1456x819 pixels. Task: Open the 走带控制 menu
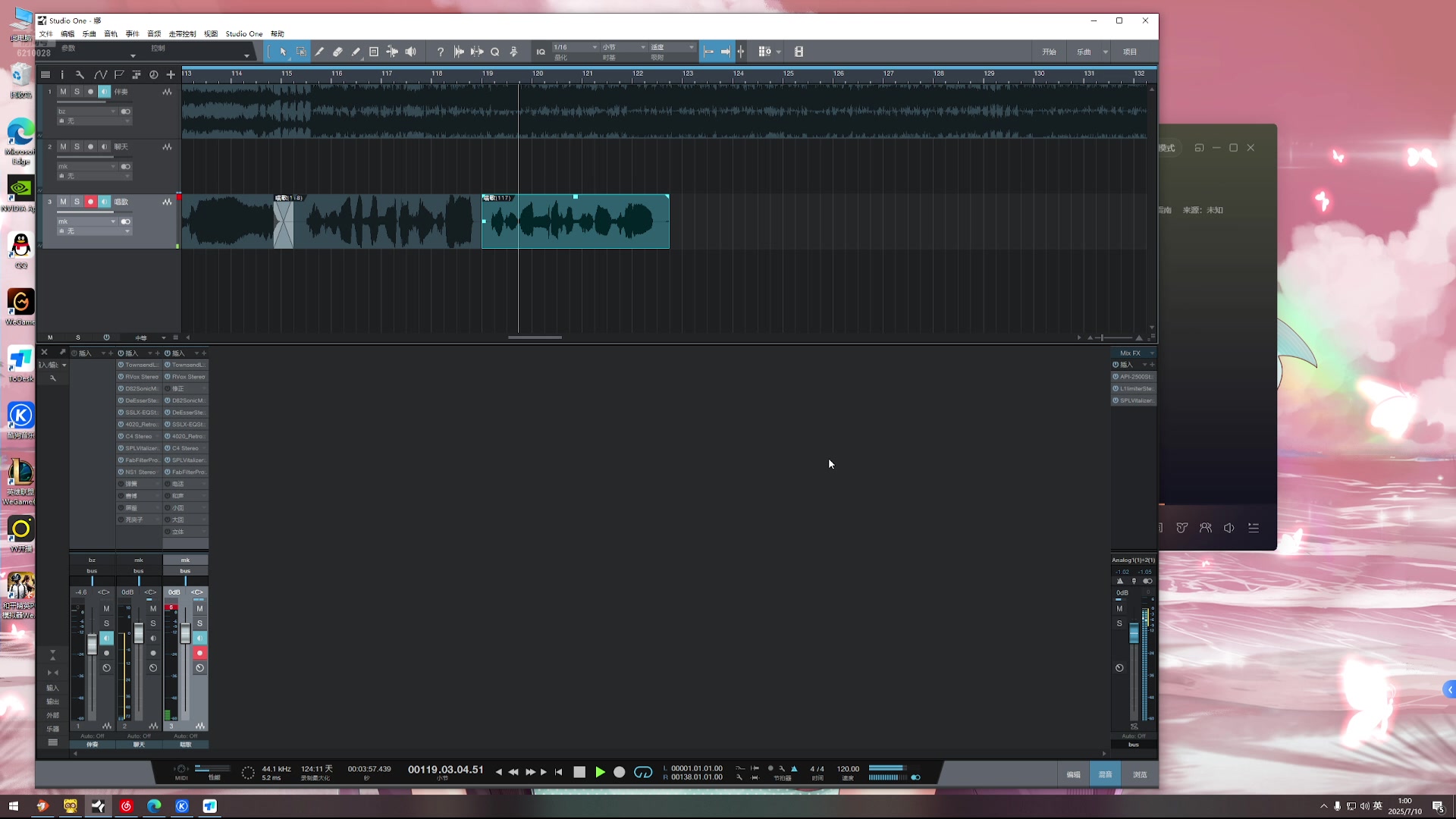click(x=182, y=33)
